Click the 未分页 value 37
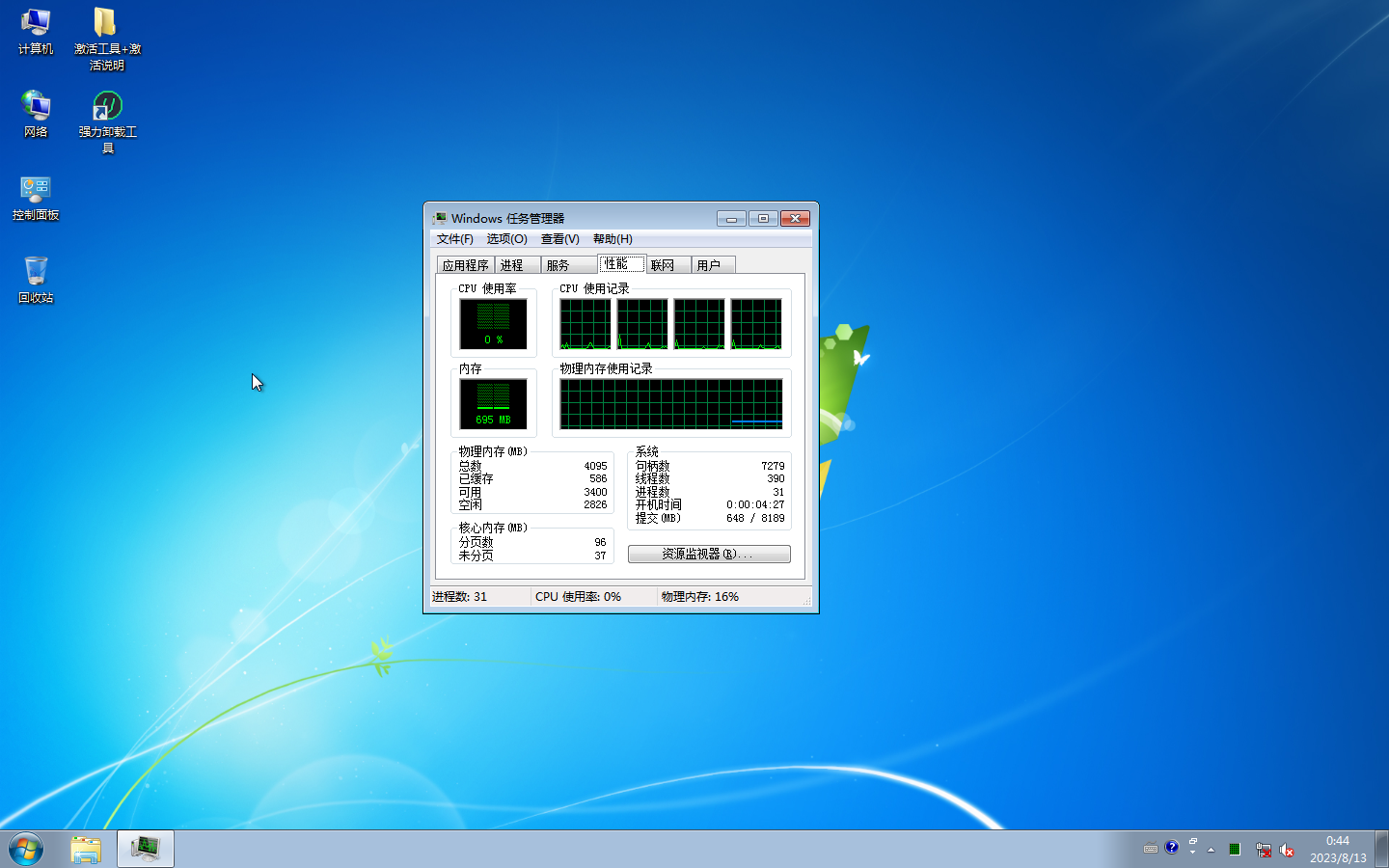The width and height of the screenshot is (1389, 868). 600,556
